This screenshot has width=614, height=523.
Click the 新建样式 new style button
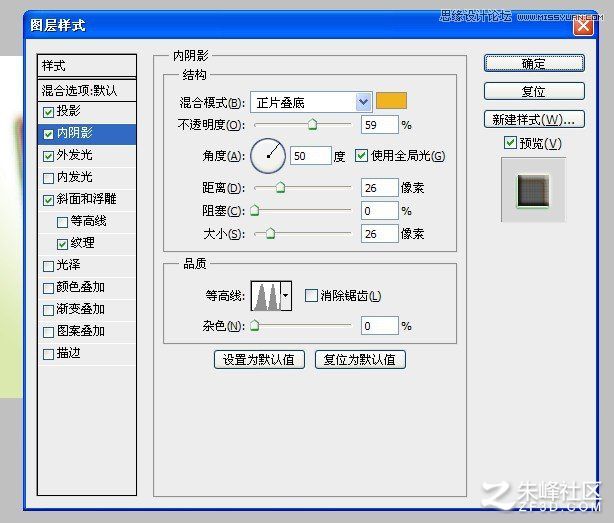pyautogui.click(x=534, y=119)
